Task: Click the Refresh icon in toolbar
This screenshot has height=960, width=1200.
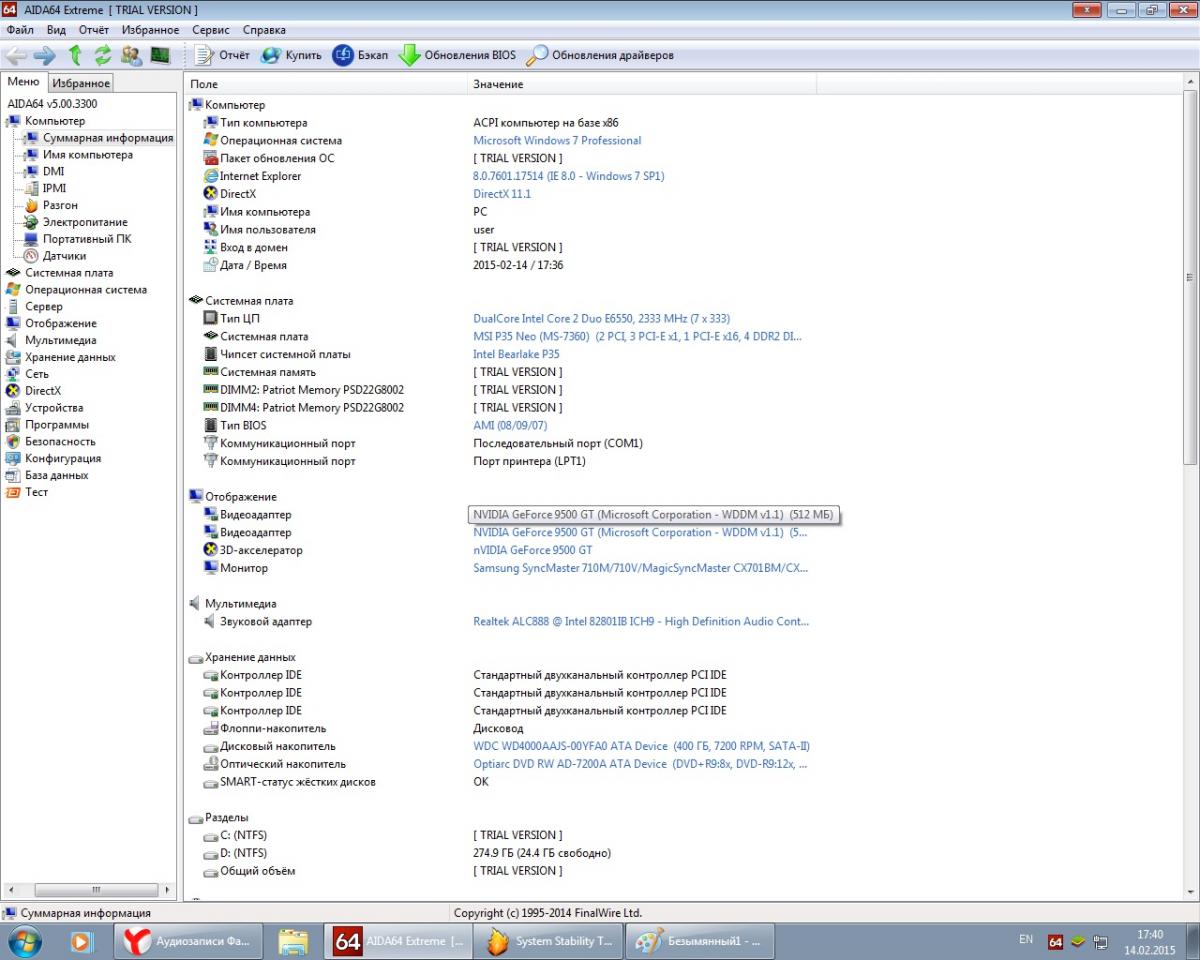Action: pos(102,55)
